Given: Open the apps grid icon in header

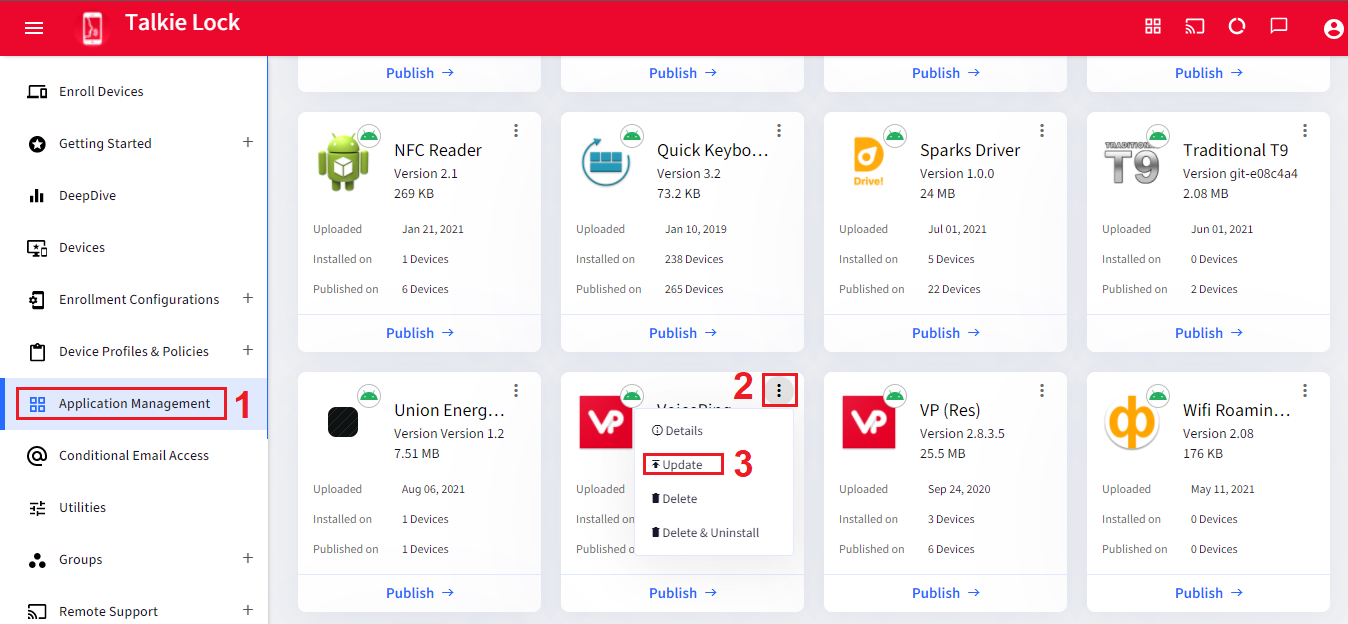Looking at the screenshot, I should (1153, 27).
